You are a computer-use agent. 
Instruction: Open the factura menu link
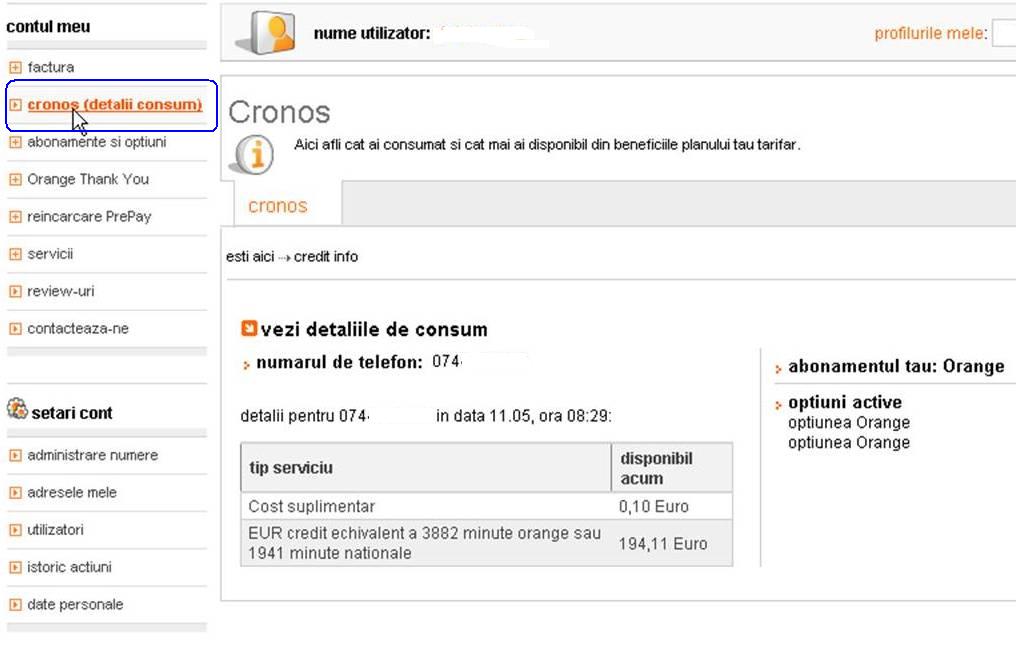(51, 67)
